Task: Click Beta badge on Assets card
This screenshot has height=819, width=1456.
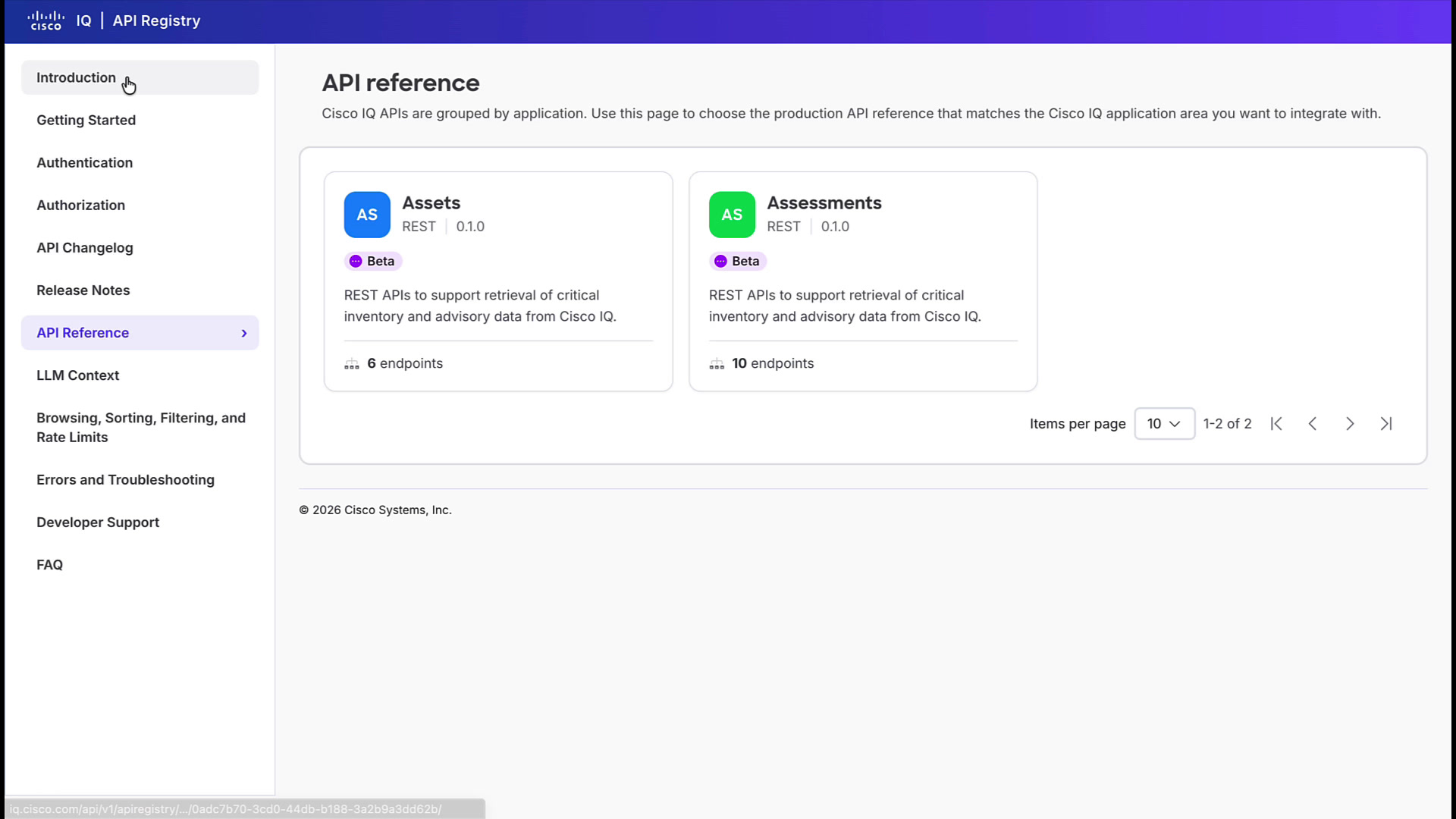Action: click(372, 261)
